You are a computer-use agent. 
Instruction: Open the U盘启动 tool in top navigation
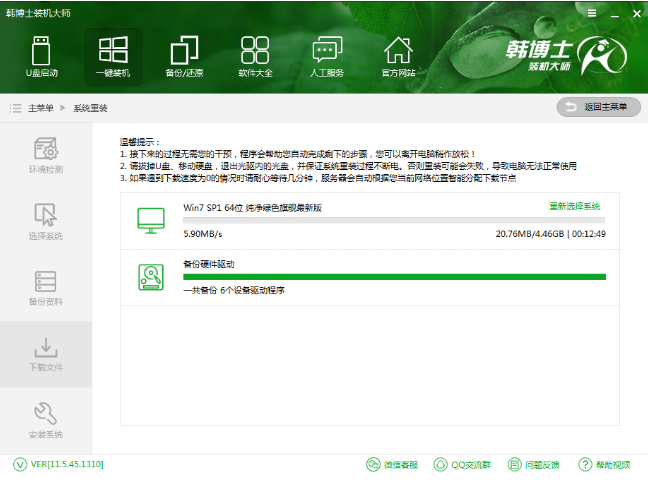[x=41, y=56]
